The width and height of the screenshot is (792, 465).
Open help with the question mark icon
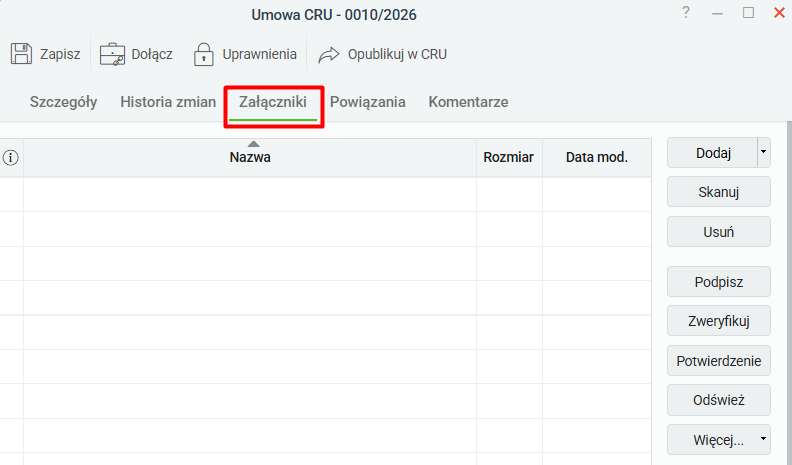(685, 13)
